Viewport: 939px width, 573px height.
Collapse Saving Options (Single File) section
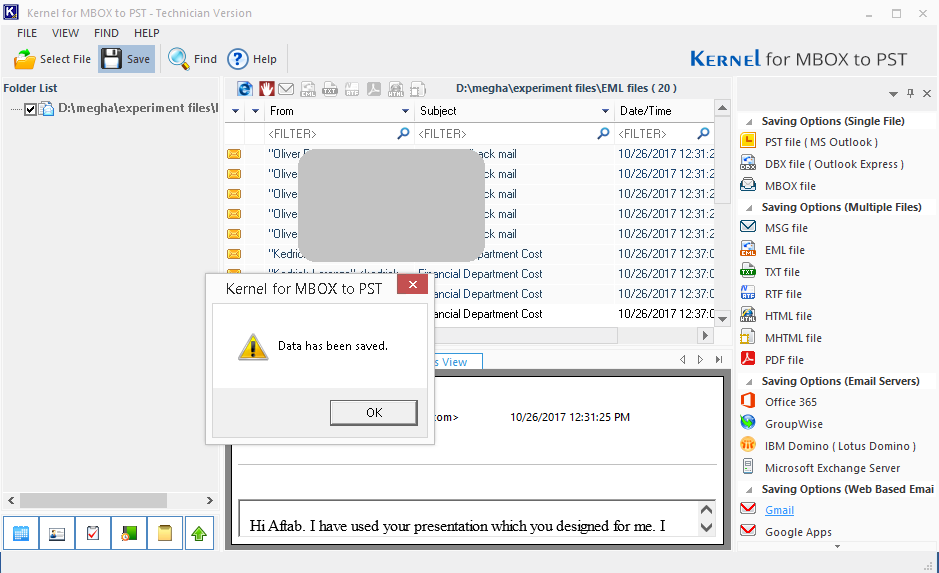point(749,122)
